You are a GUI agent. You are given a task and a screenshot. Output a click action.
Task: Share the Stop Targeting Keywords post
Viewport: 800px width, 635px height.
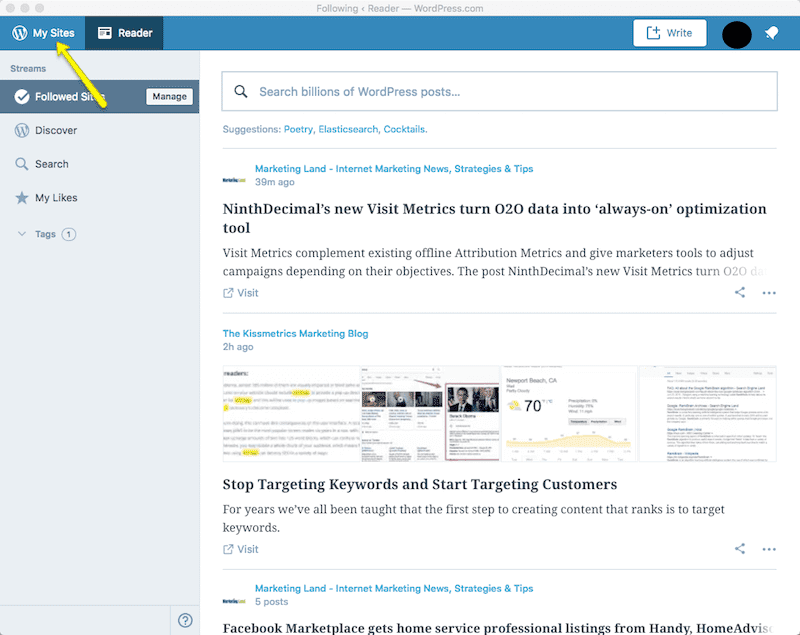(740, 548)
